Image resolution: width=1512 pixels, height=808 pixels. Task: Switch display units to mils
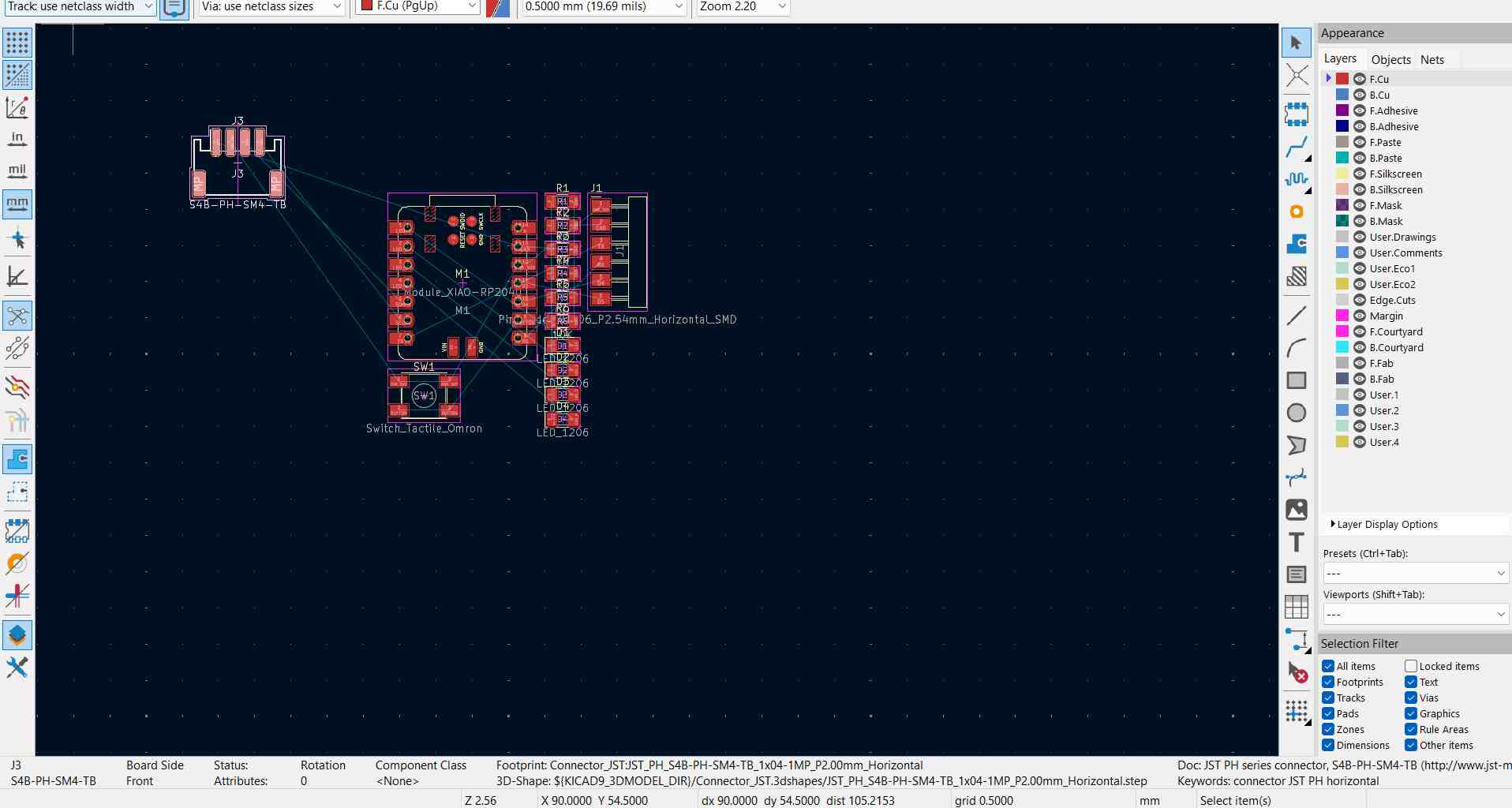pos(17,171)
